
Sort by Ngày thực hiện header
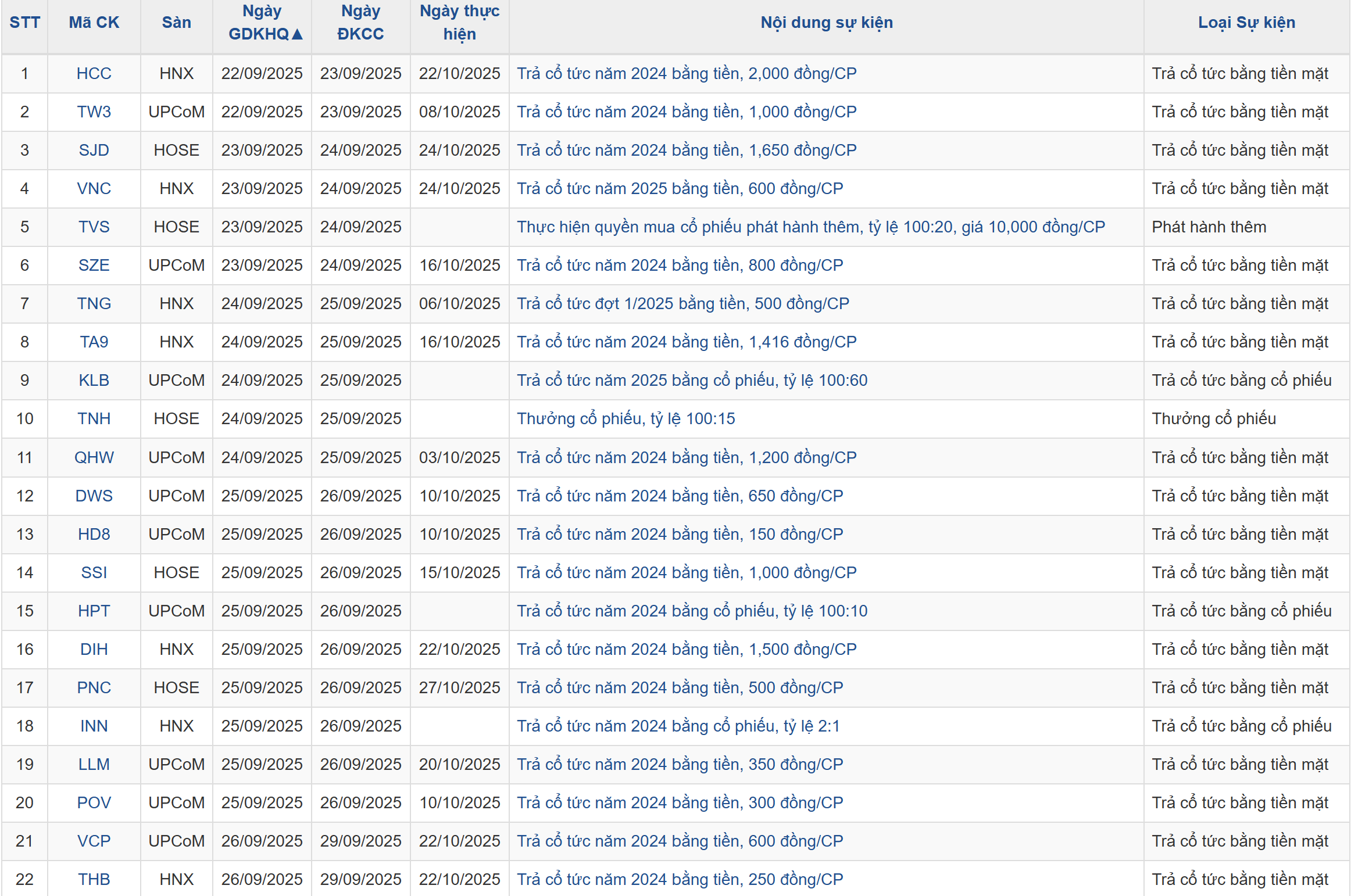459,23
